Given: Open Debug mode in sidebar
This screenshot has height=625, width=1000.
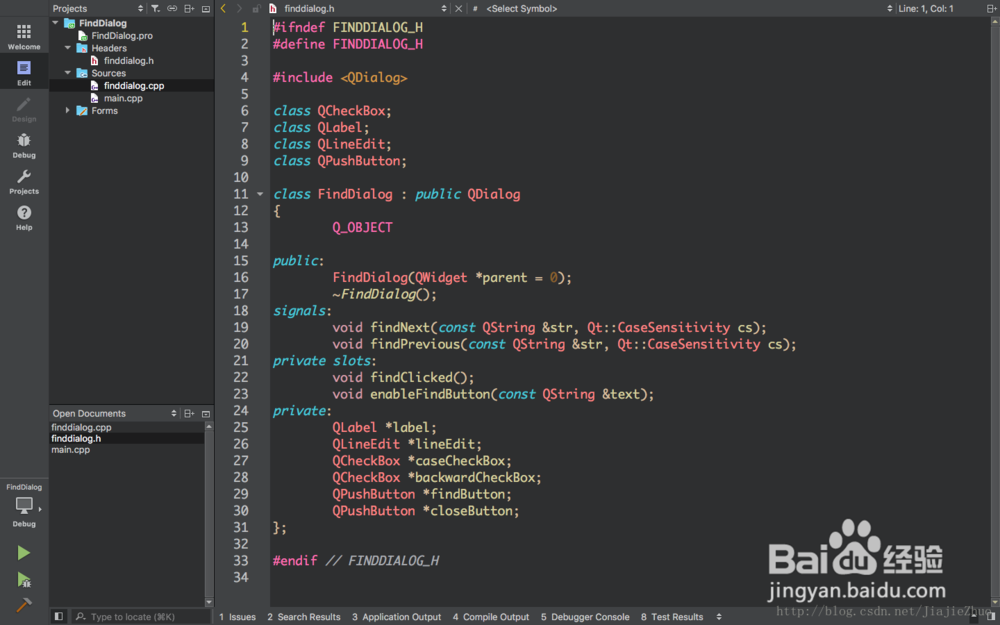Looking at the screenshot, I should pyautogui.click(x=24, y=145).
